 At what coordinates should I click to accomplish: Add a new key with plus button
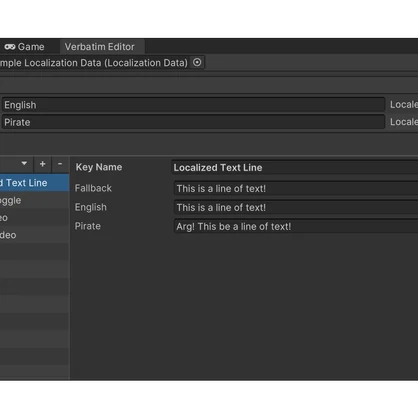pos(42,164)
